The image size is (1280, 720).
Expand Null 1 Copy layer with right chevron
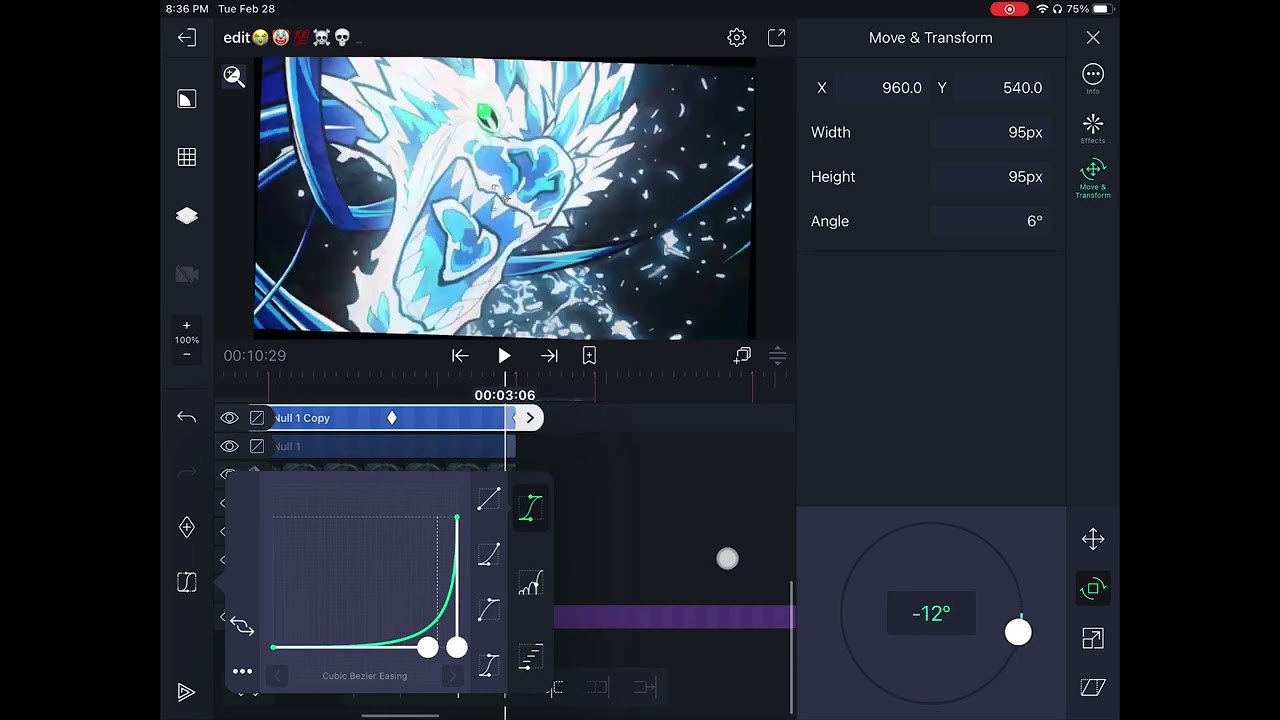(530, 418)
